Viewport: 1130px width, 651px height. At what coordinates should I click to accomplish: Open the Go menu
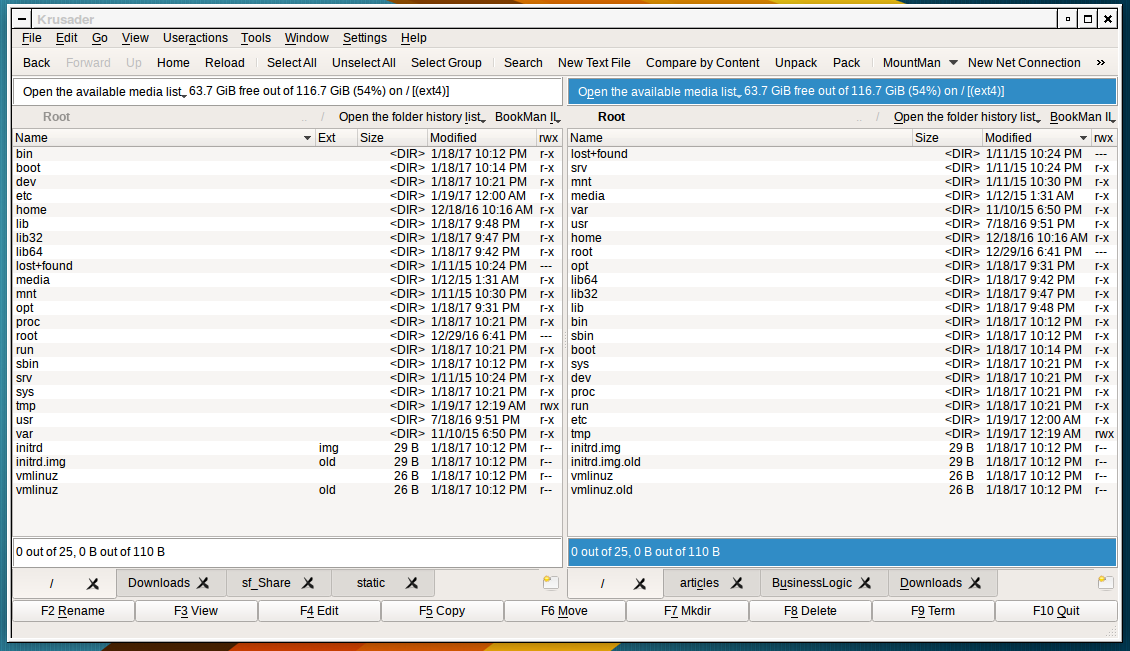click(x=99, y=38)
